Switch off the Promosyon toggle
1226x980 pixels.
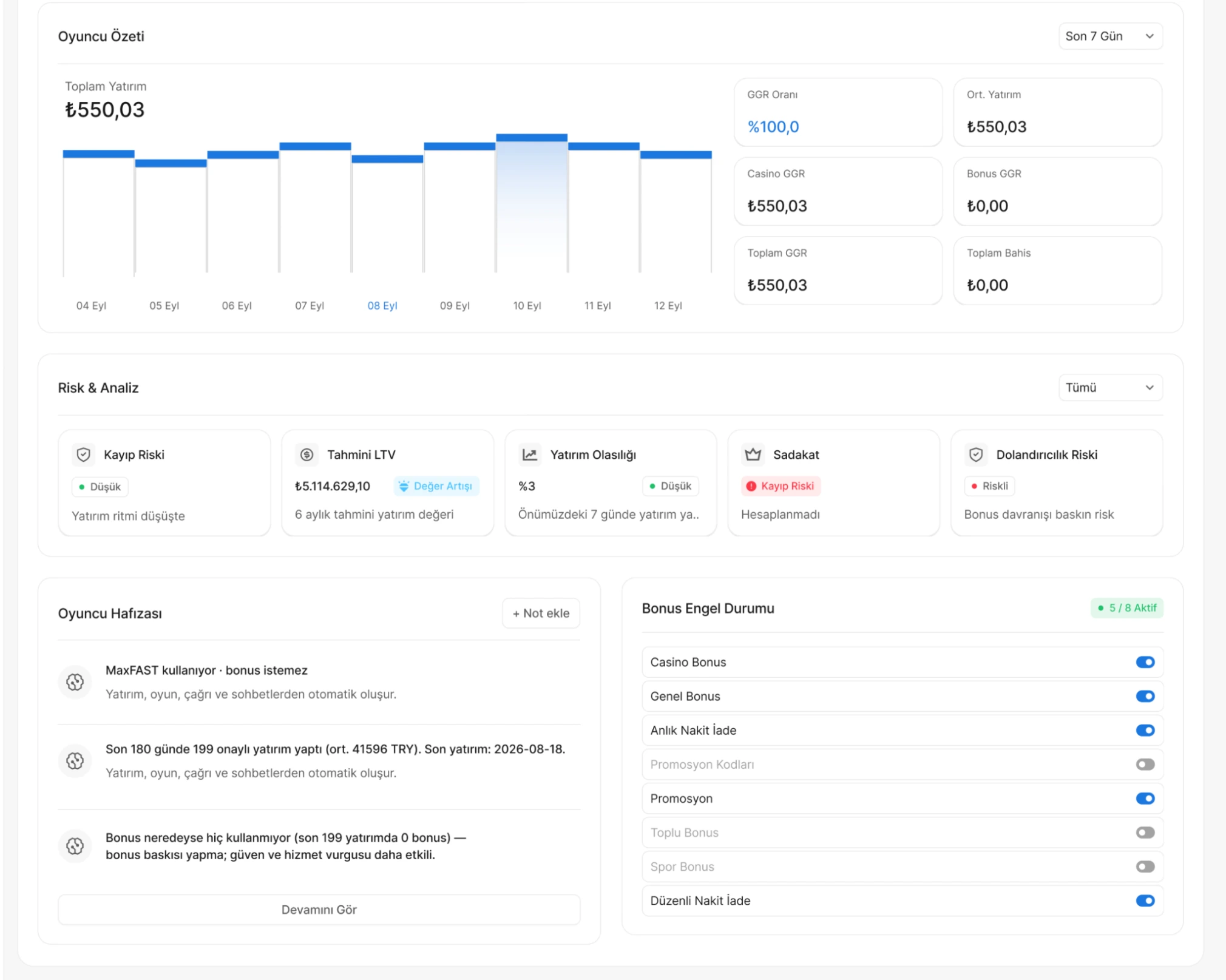(1145, 799)
